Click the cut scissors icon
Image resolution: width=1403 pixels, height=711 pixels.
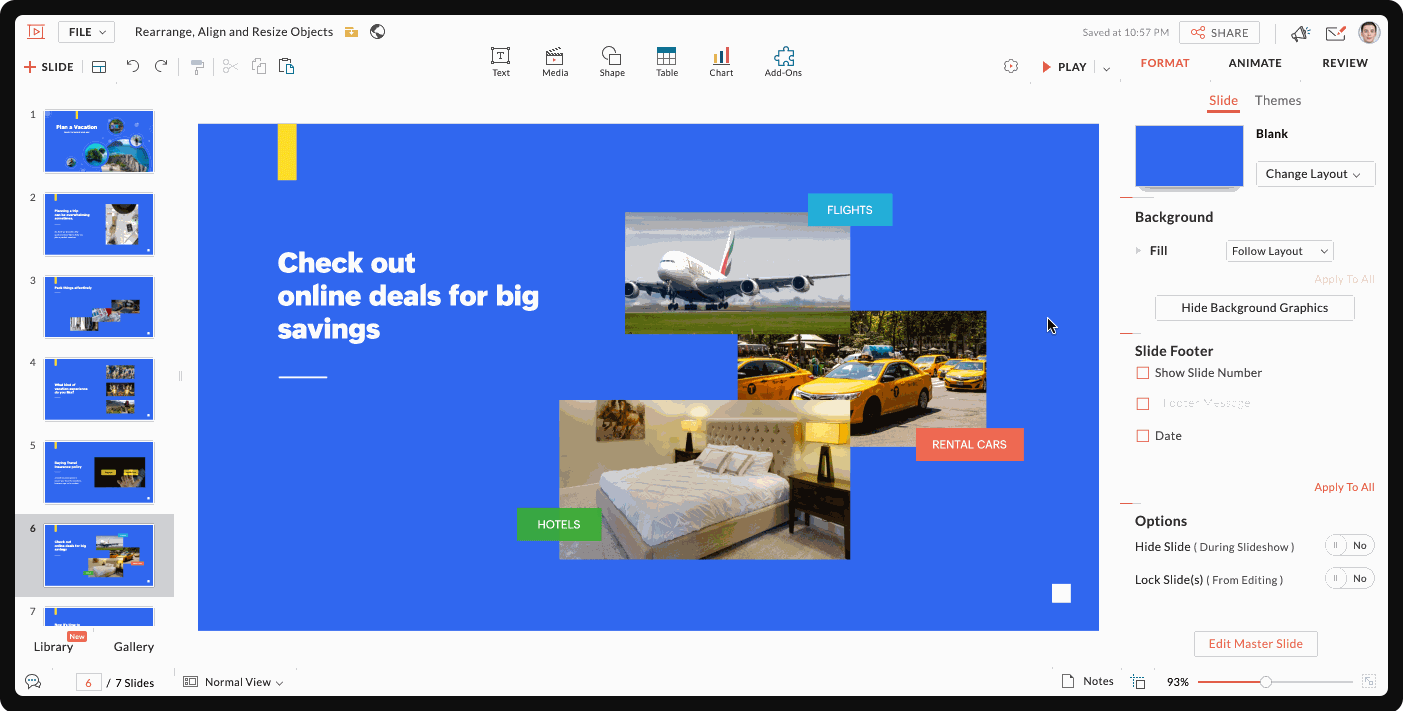pos(230,67)
